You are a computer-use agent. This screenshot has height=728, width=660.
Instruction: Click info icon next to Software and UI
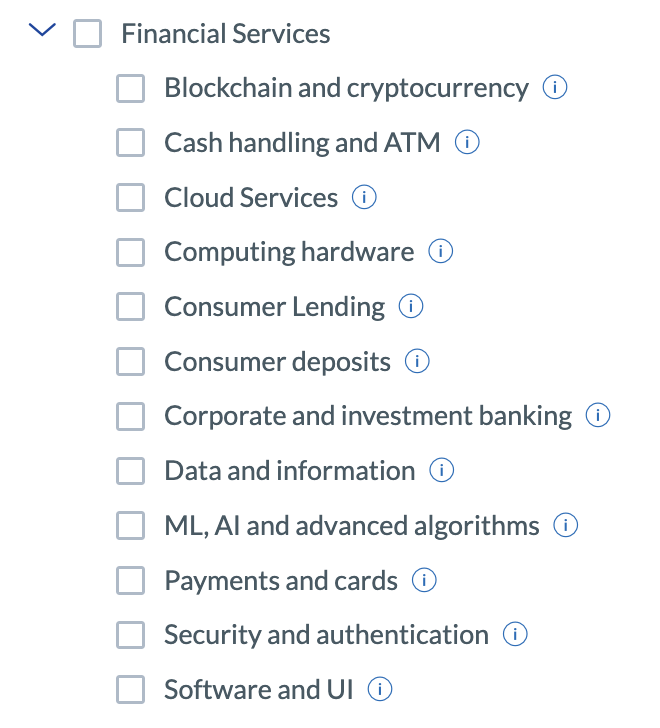pyautogui.click(x=380, y=689)
